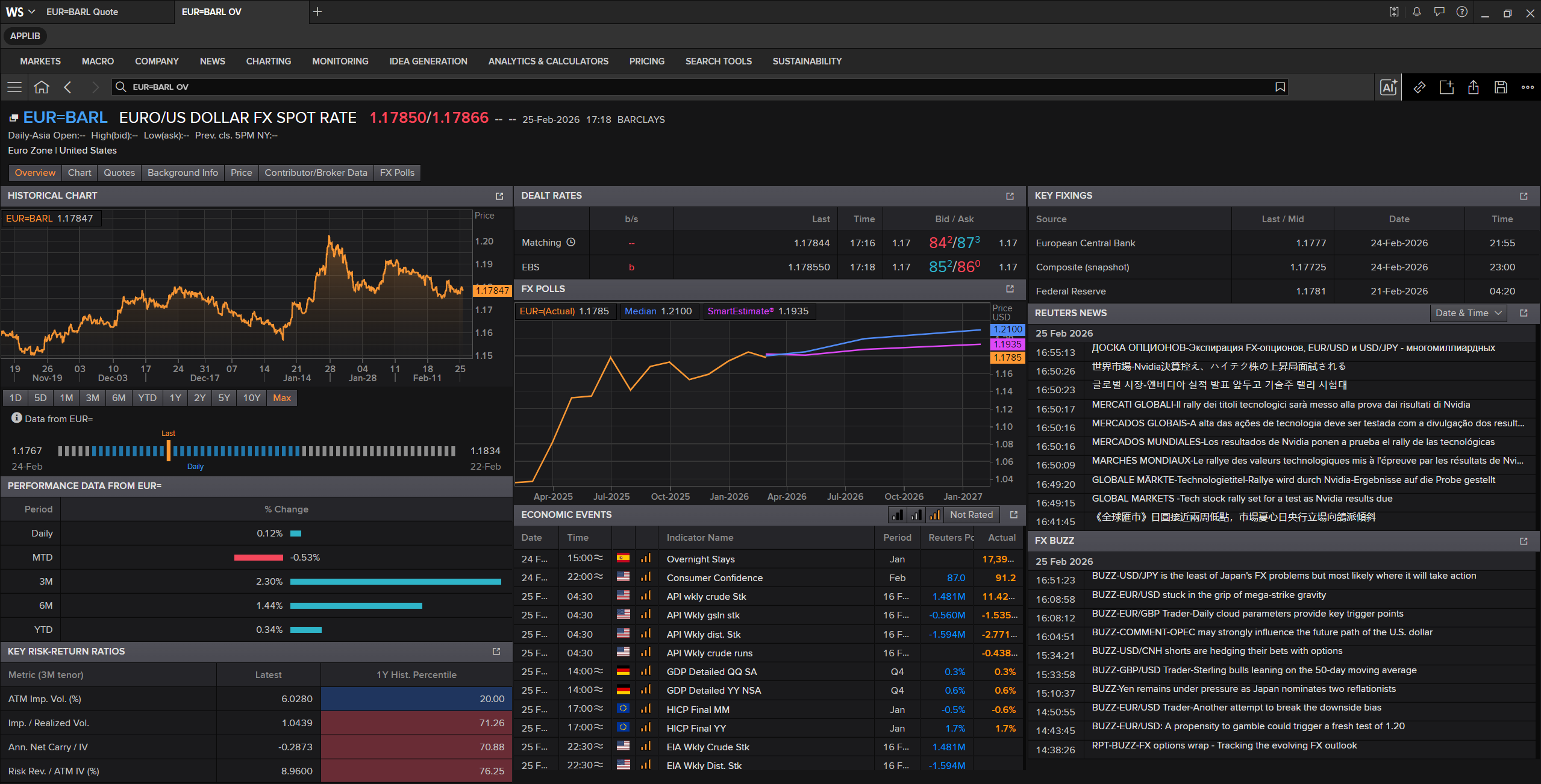The height and width of the screenshot is (784, 1541).
Task: Copy link using the chain icon
Action: coord(1420,87)
